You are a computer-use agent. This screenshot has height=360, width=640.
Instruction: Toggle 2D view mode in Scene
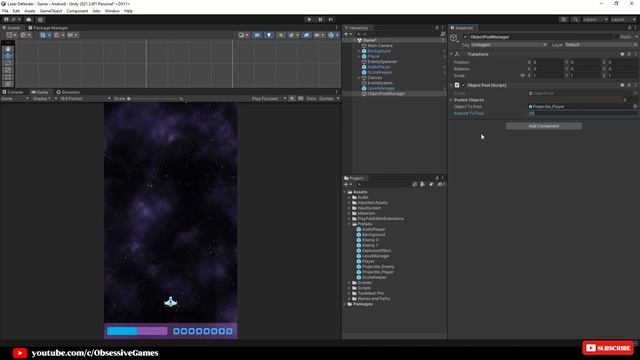click(257, 35)
